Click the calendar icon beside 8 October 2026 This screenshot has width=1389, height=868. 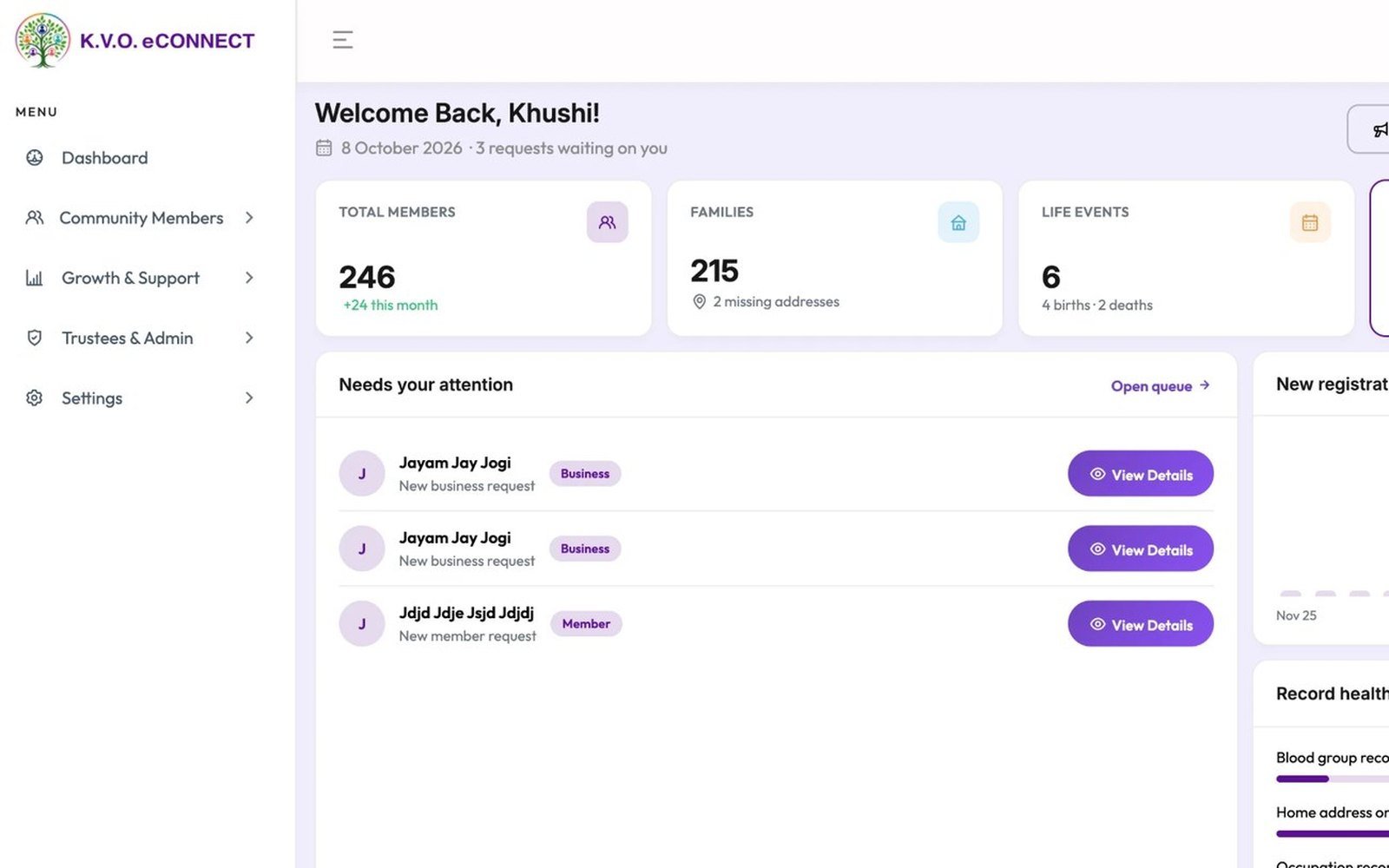click(324, 148)
